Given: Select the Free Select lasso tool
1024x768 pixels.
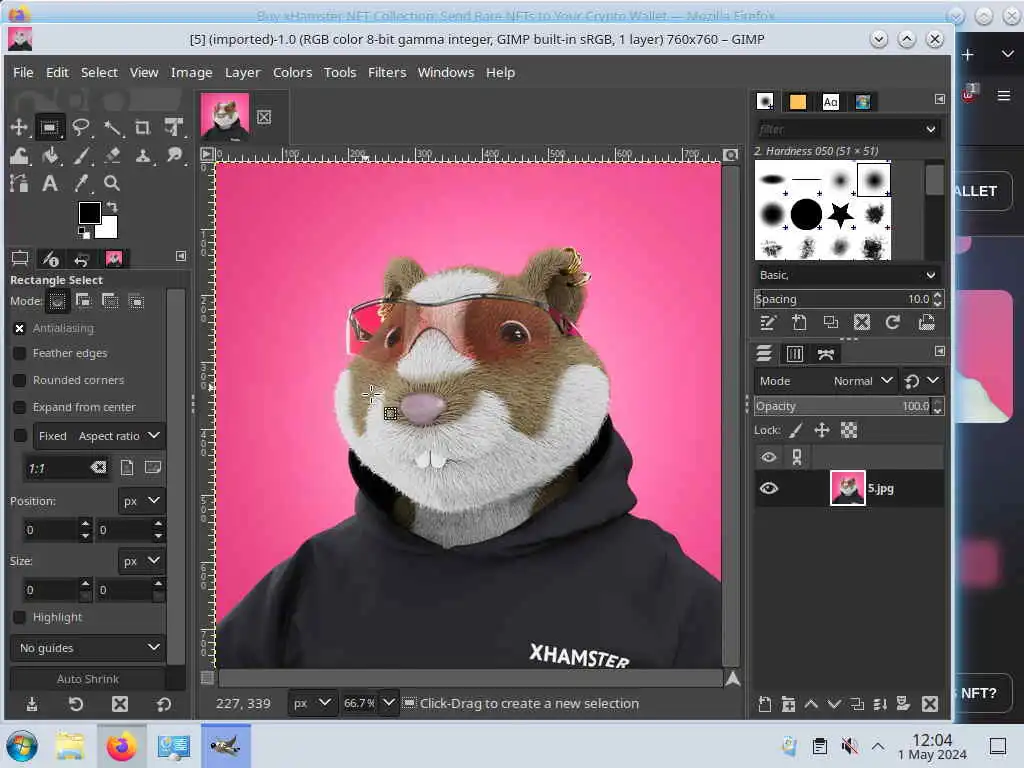Looking at the screenshot, I should pyautogui.click(x=81, y=127).
